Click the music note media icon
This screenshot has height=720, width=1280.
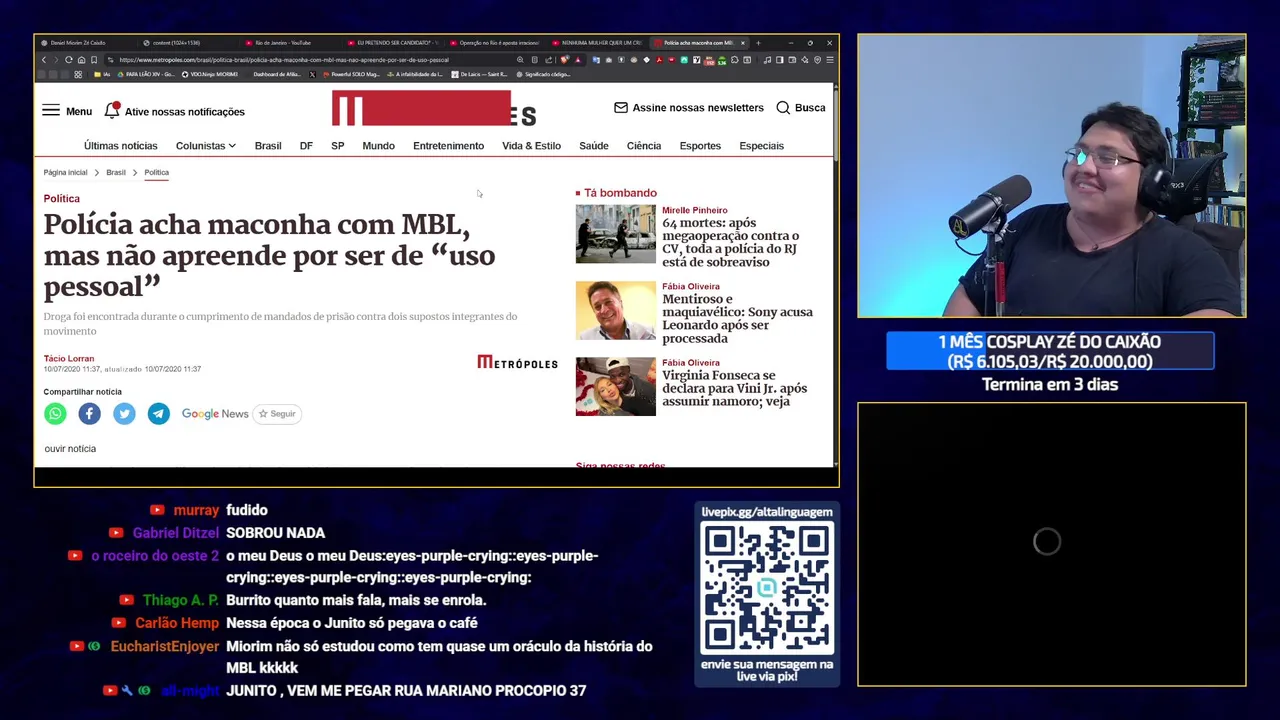(x=767, y=60)
